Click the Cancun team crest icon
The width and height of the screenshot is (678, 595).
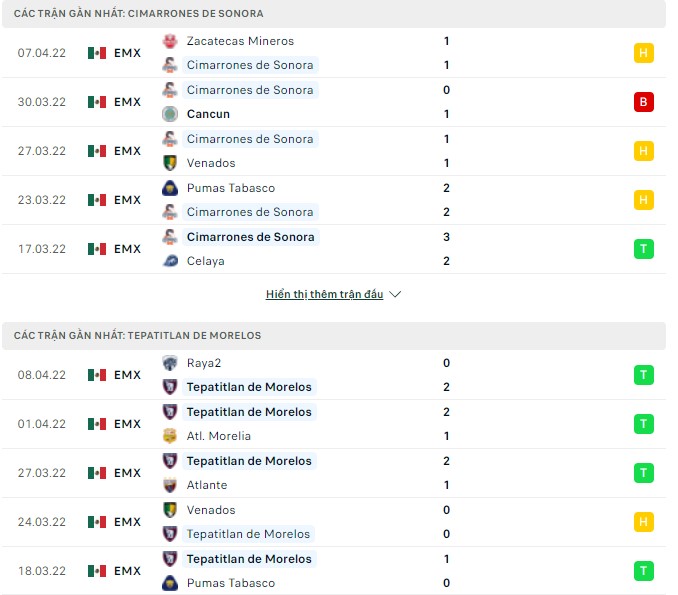pos(170,114)
